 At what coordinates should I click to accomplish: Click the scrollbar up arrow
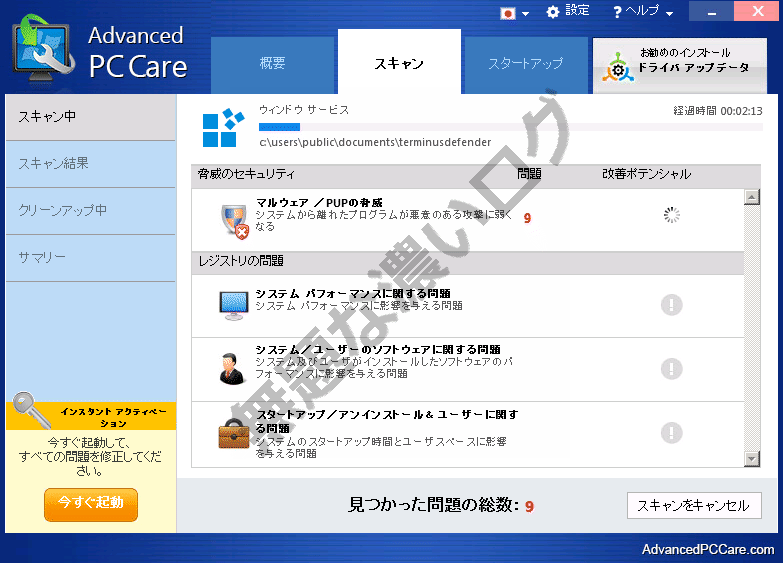coord(752,197)
